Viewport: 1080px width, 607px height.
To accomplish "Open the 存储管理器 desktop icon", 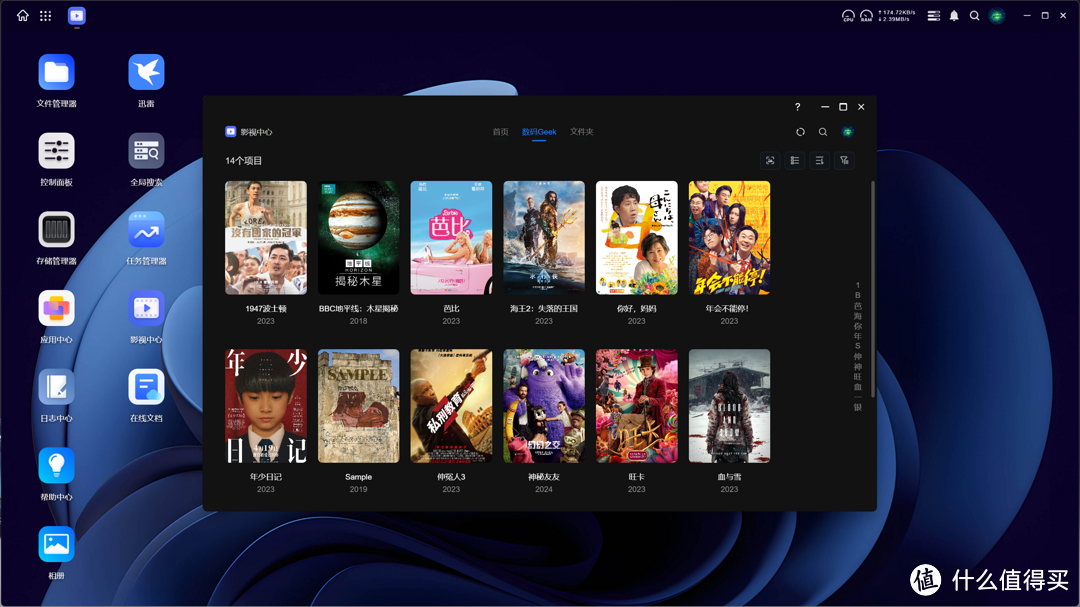I will click(x=56, y=229).
